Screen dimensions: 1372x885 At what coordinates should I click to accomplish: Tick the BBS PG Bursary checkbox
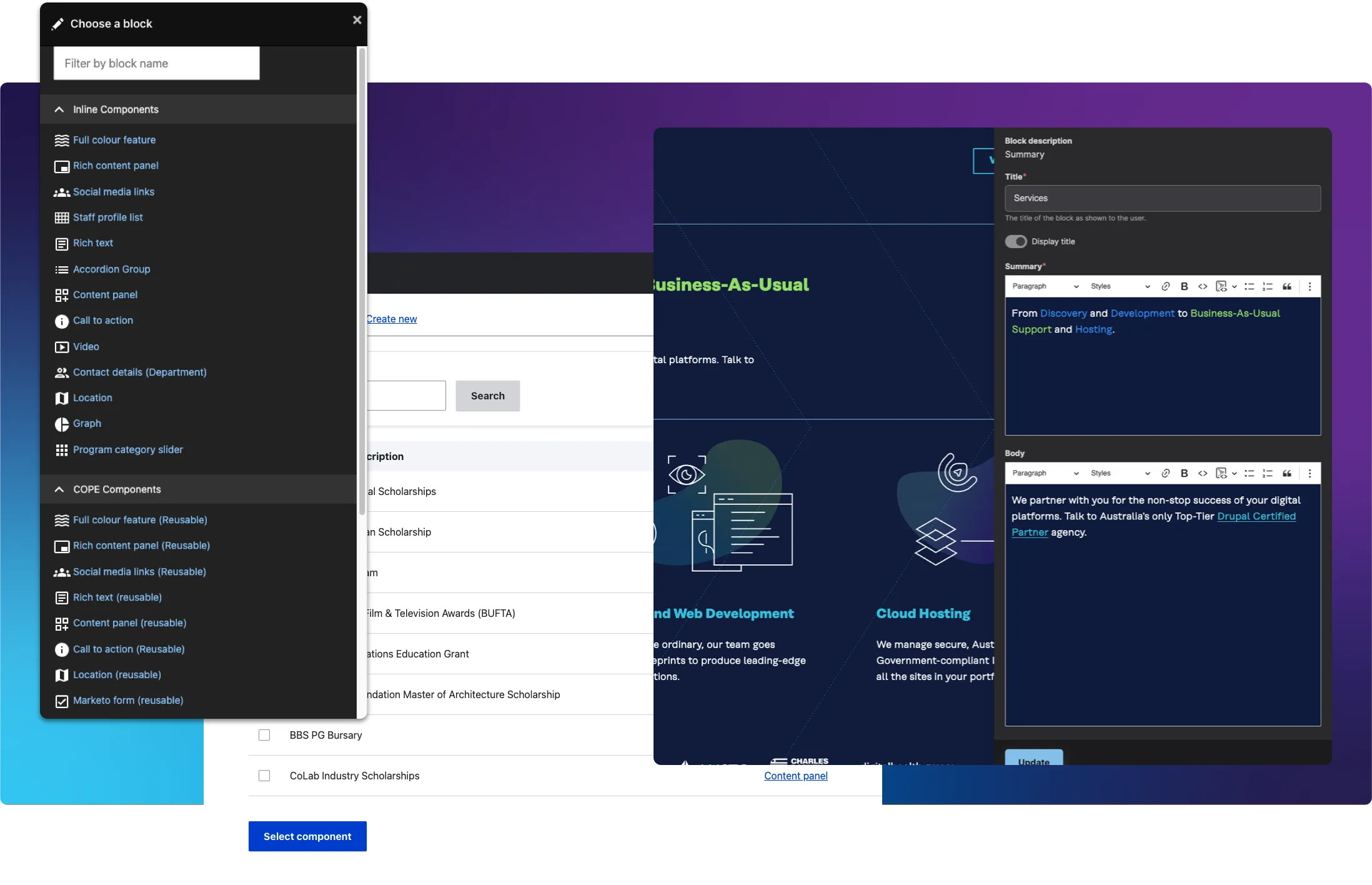click(264, 736)
